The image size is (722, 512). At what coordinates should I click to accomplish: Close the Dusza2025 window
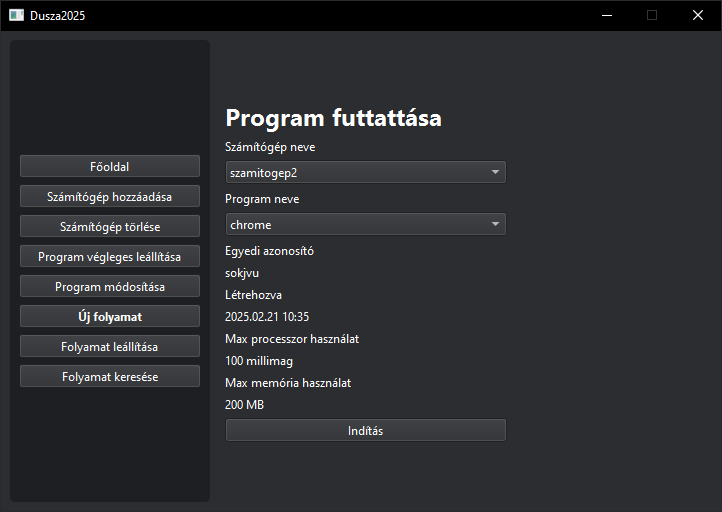pos(698,15)
